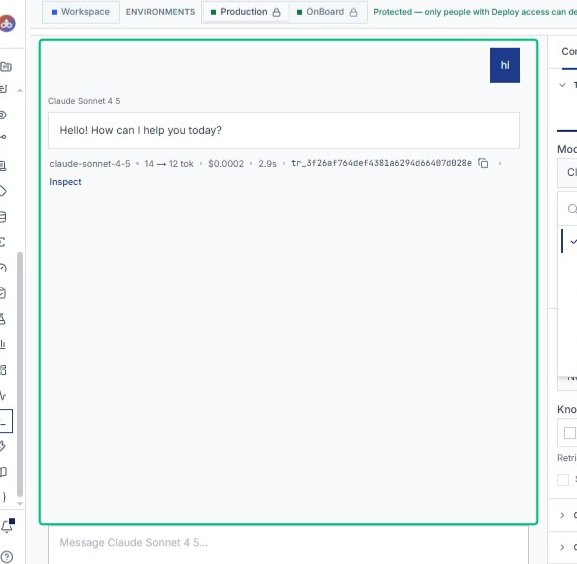The image size is (577, 564).
Task: Open the flask icon in the sidebar
Action: click(x=3, y=319)
